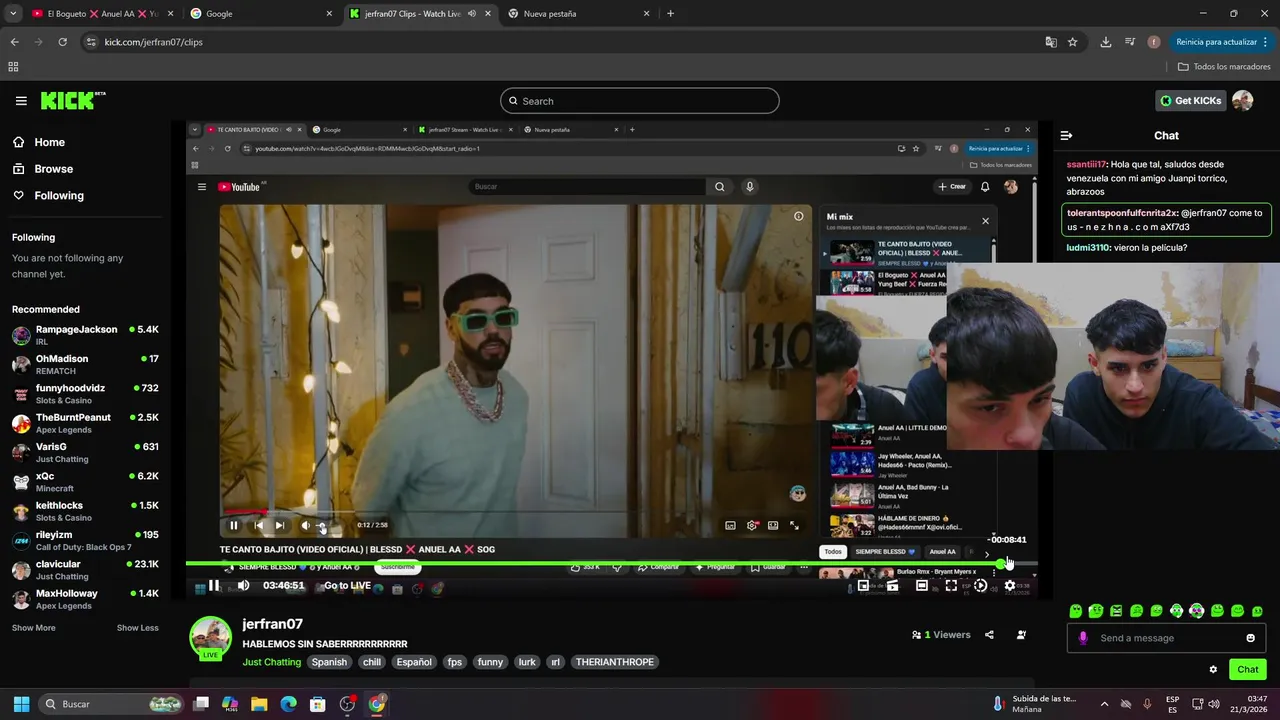Click Reinicia para actualizar button

(1216, 42)
